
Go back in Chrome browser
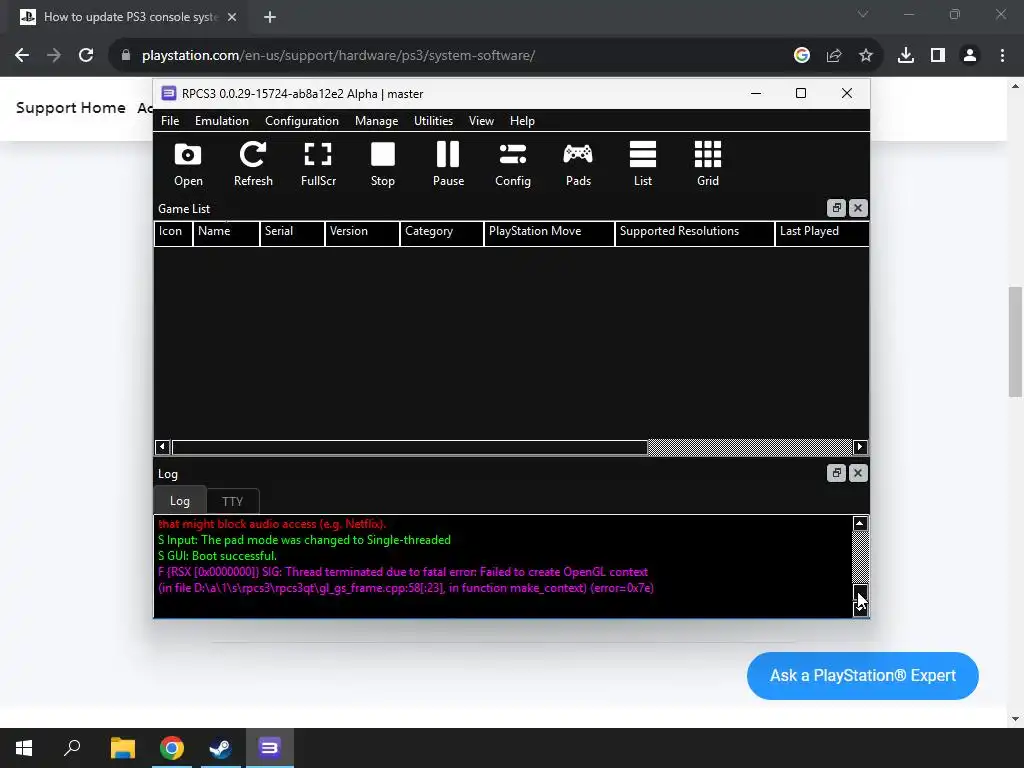click(22, 56)
